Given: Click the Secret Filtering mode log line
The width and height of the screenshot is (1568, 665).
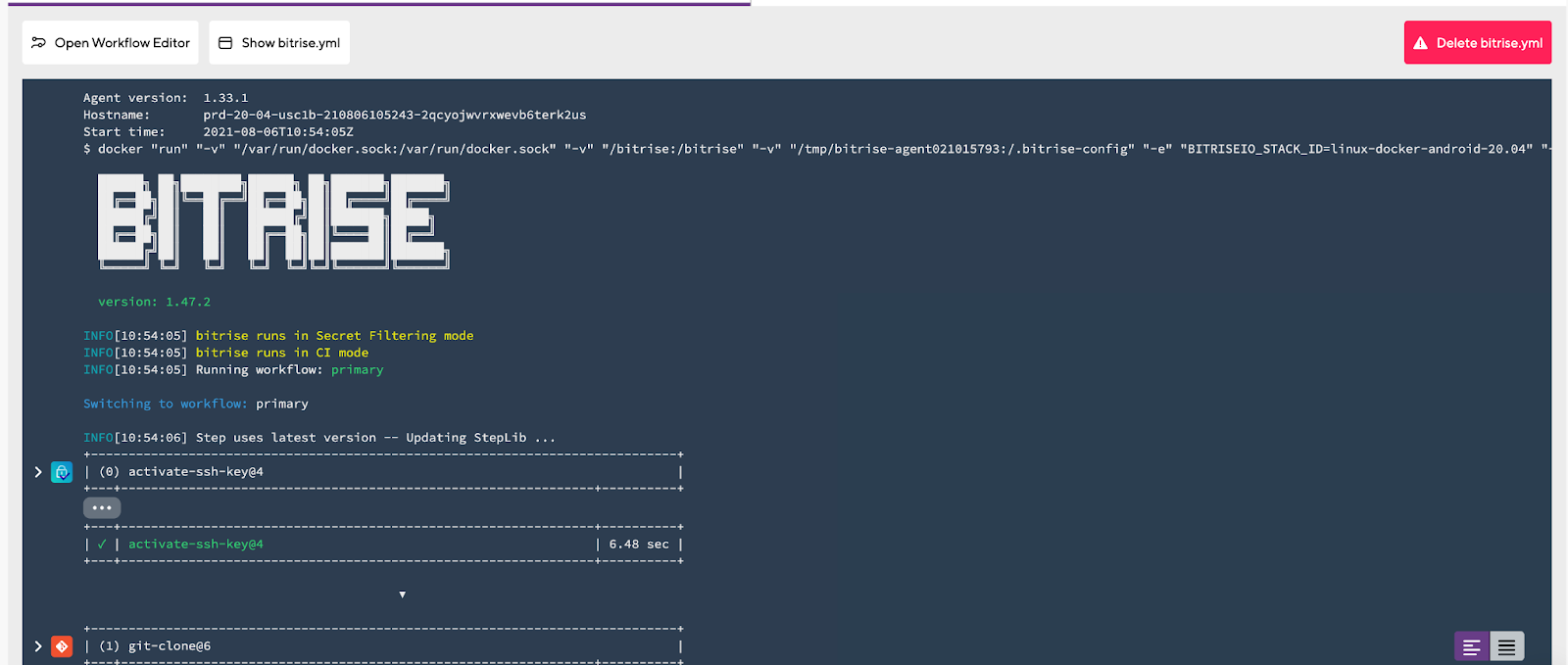Looking at the screenshot, I should [278, 336].
